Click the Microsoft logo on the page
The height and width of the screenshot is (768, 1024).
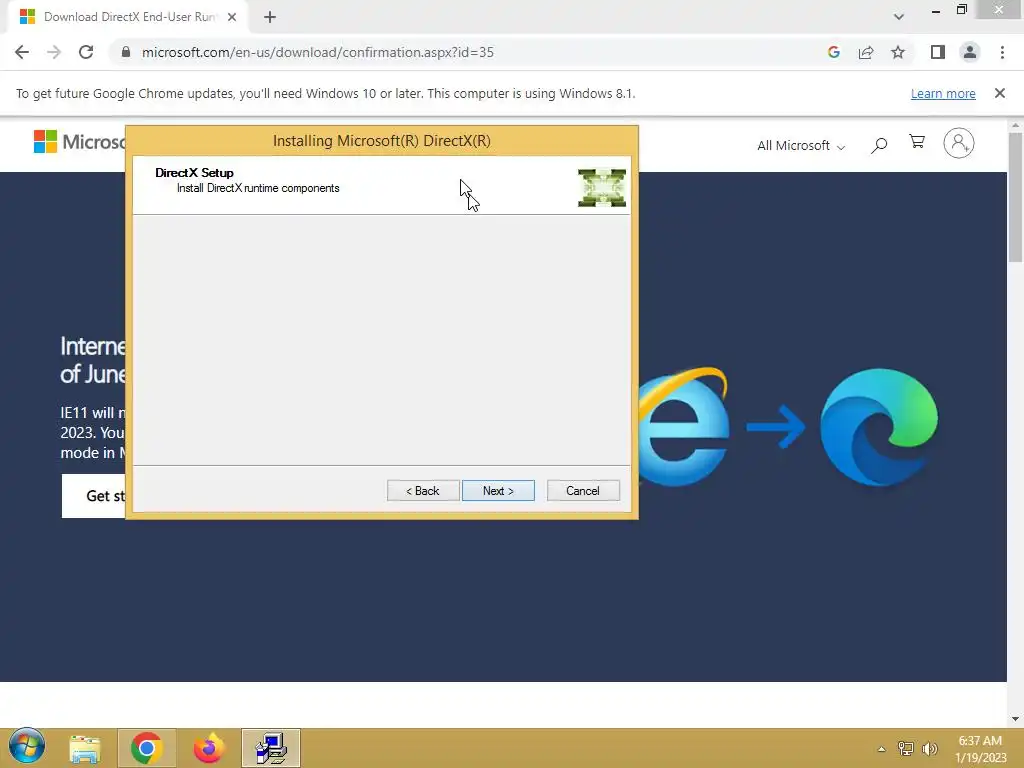[79, 141]
